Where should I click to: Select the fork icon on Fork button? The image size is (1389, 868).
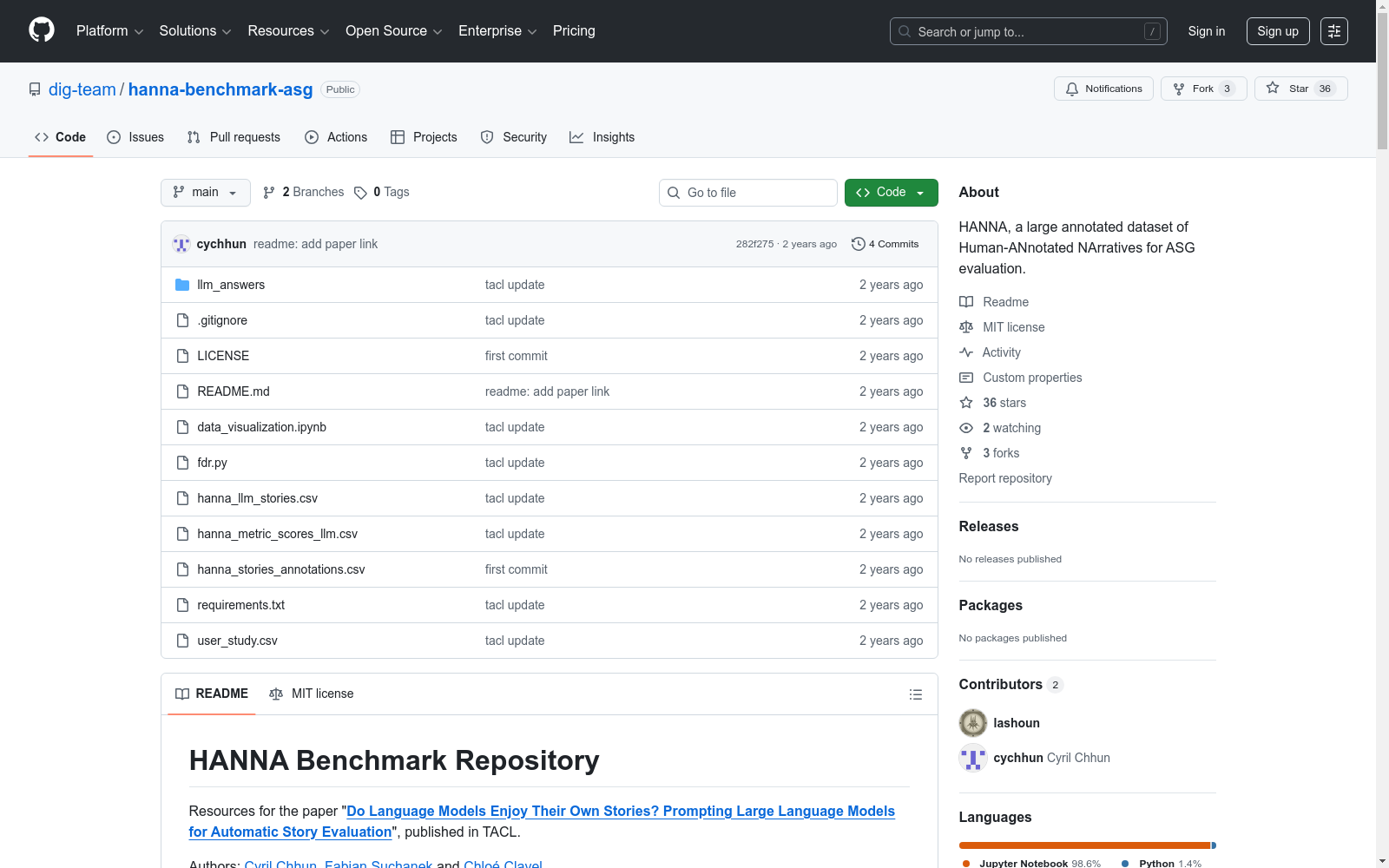pyautogui.click(x=1179, y=89)
